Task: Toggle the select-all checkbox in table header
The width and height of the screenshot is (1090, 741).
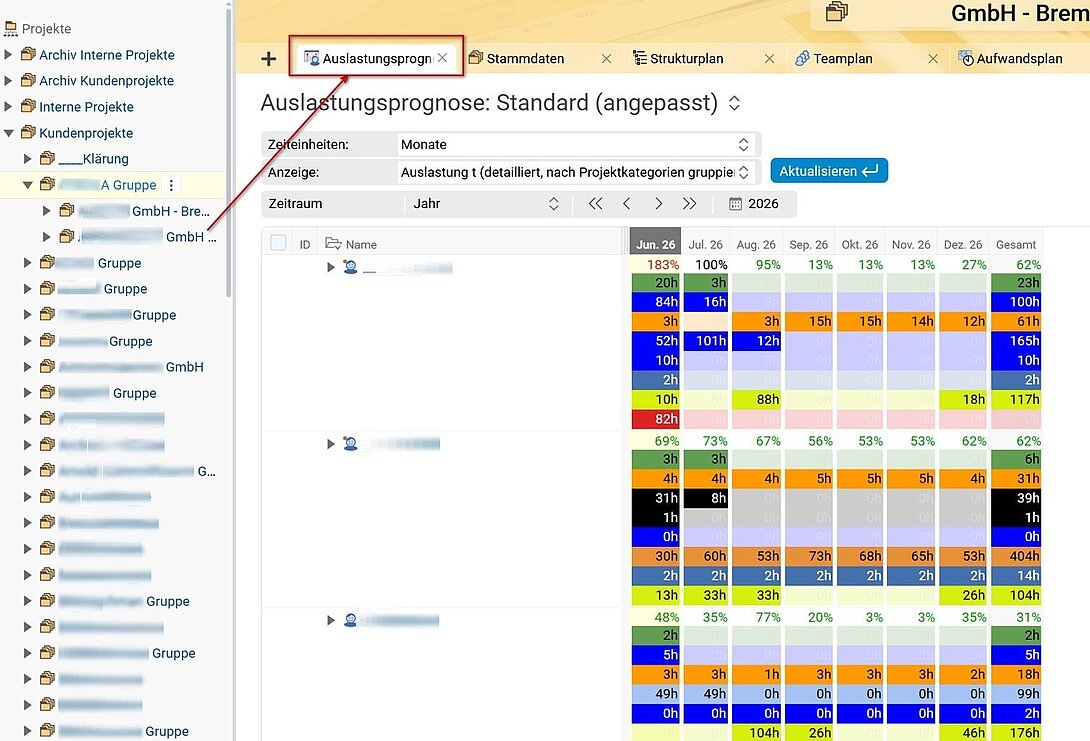Action: (x=278, y=243)
